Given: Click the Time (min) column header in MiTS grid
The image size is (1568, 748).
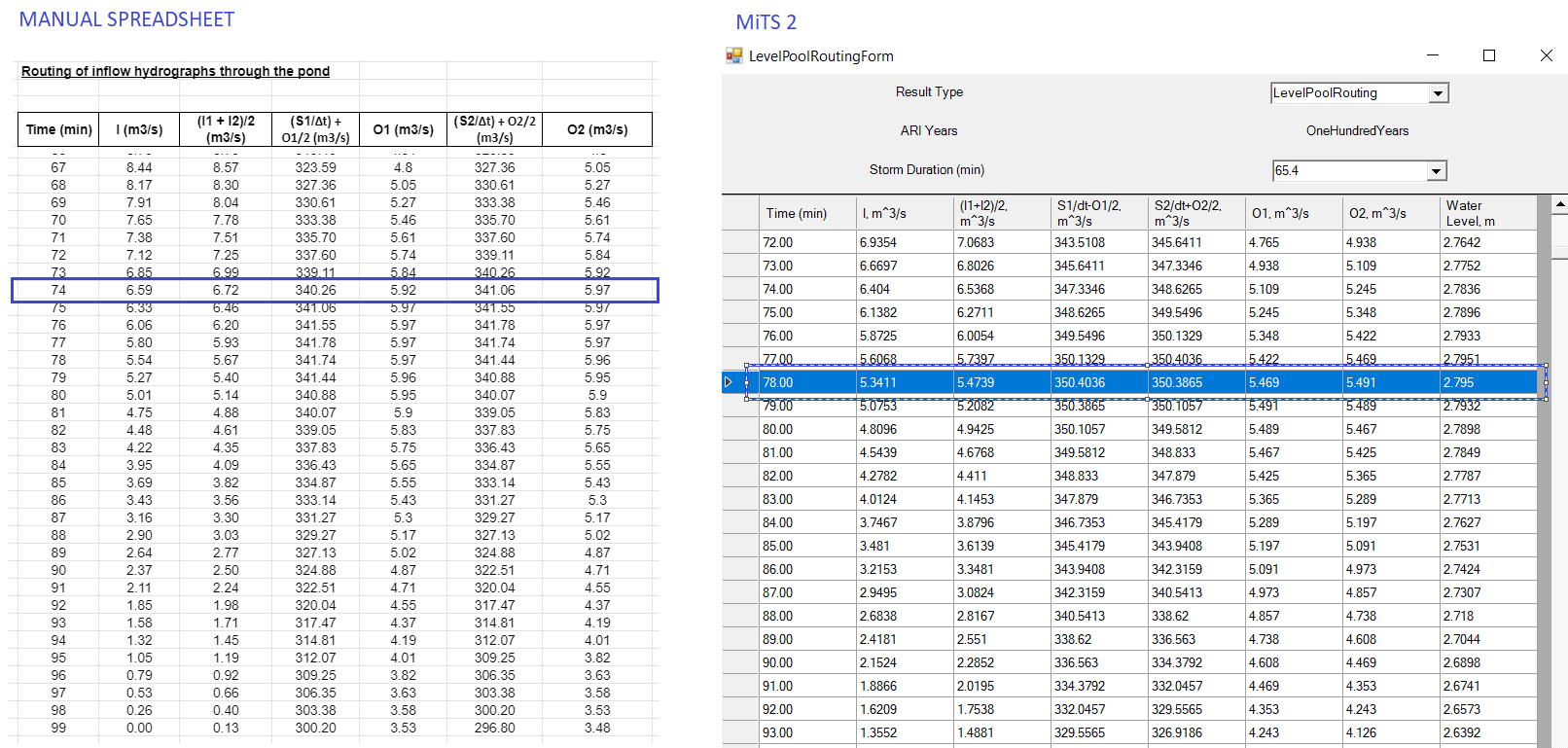Looking at the screenshot, I should (808, 213).
